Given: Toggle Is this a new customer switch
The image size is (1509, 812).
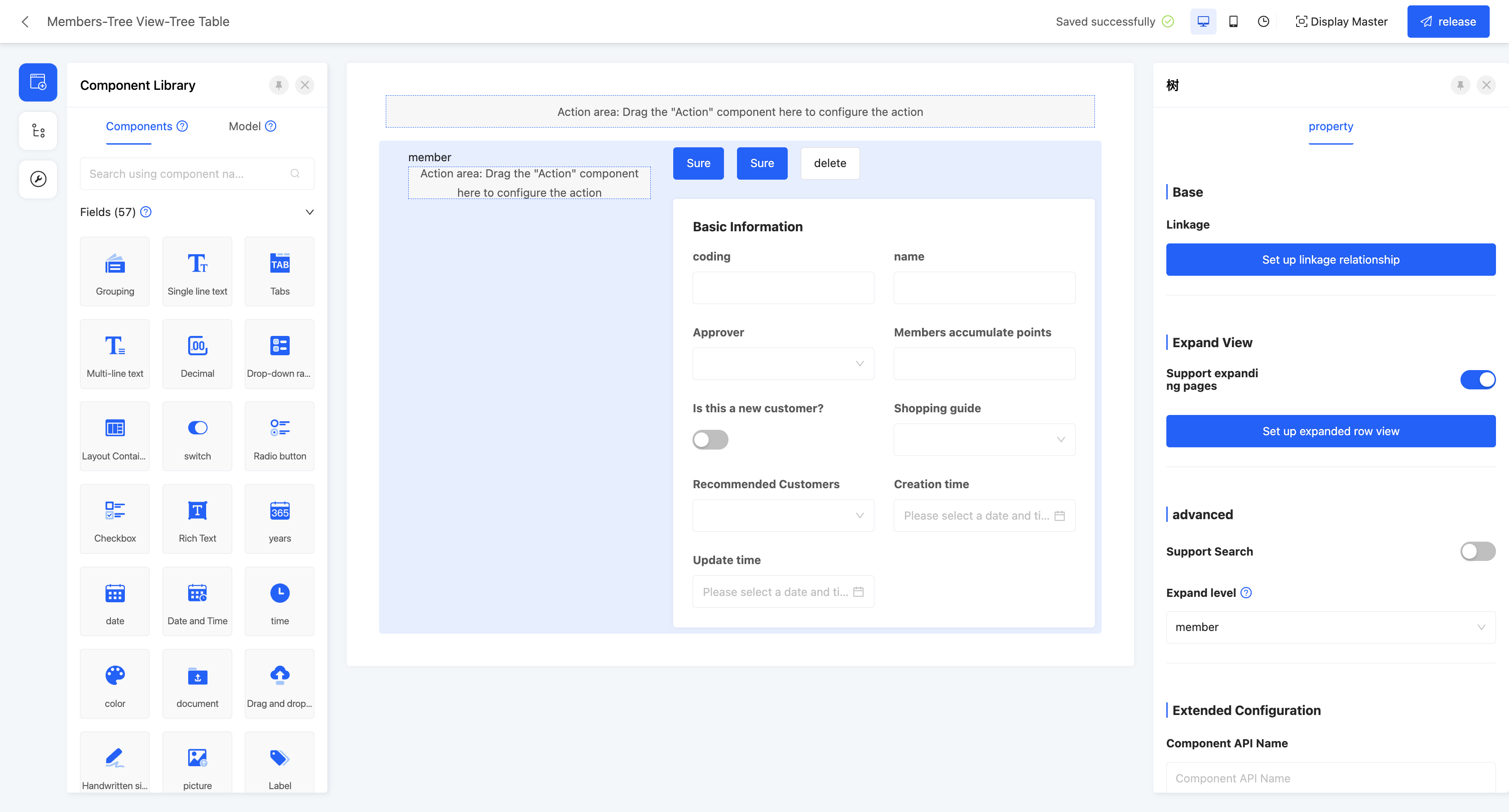Looking at the screenshot, I should [710, 439].
